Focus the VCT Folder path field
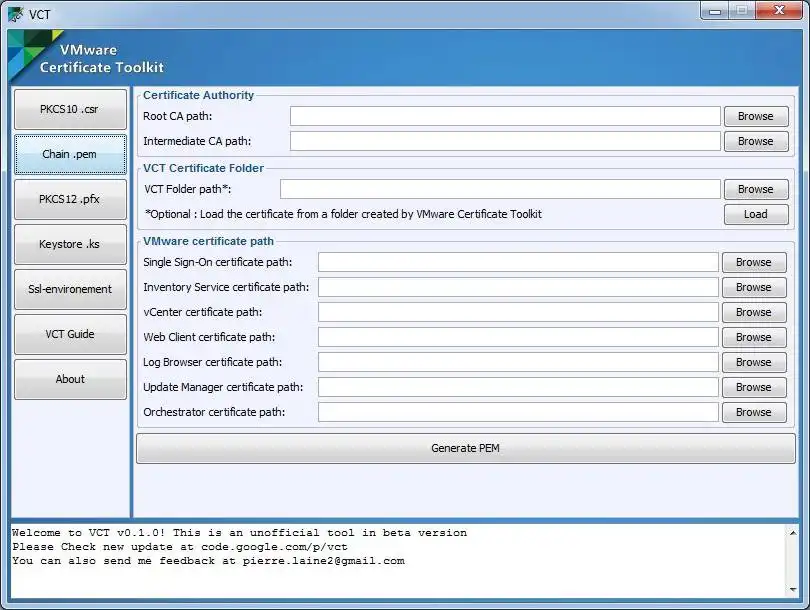Viewport: 810px width, 610px height. (x=500, y=189)
